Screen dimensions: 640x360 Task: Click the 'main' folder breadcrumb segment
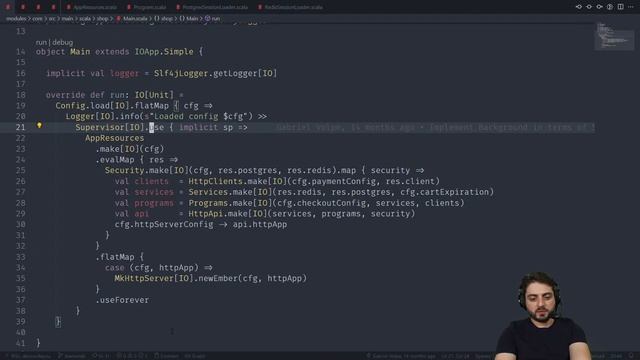[67, 18]
